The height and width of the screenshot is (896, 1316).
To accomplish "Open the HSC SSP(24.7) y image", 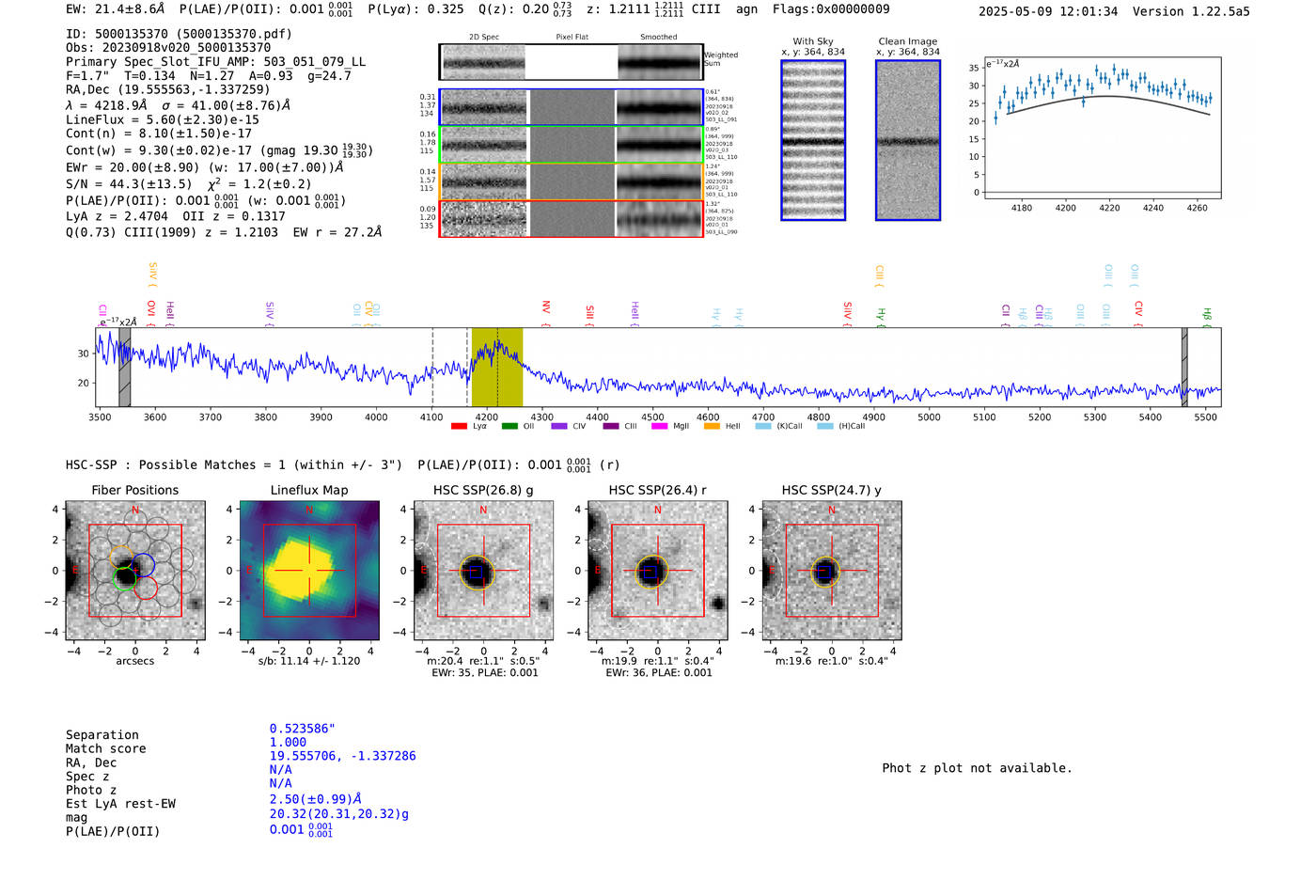I will pos(832,571).
